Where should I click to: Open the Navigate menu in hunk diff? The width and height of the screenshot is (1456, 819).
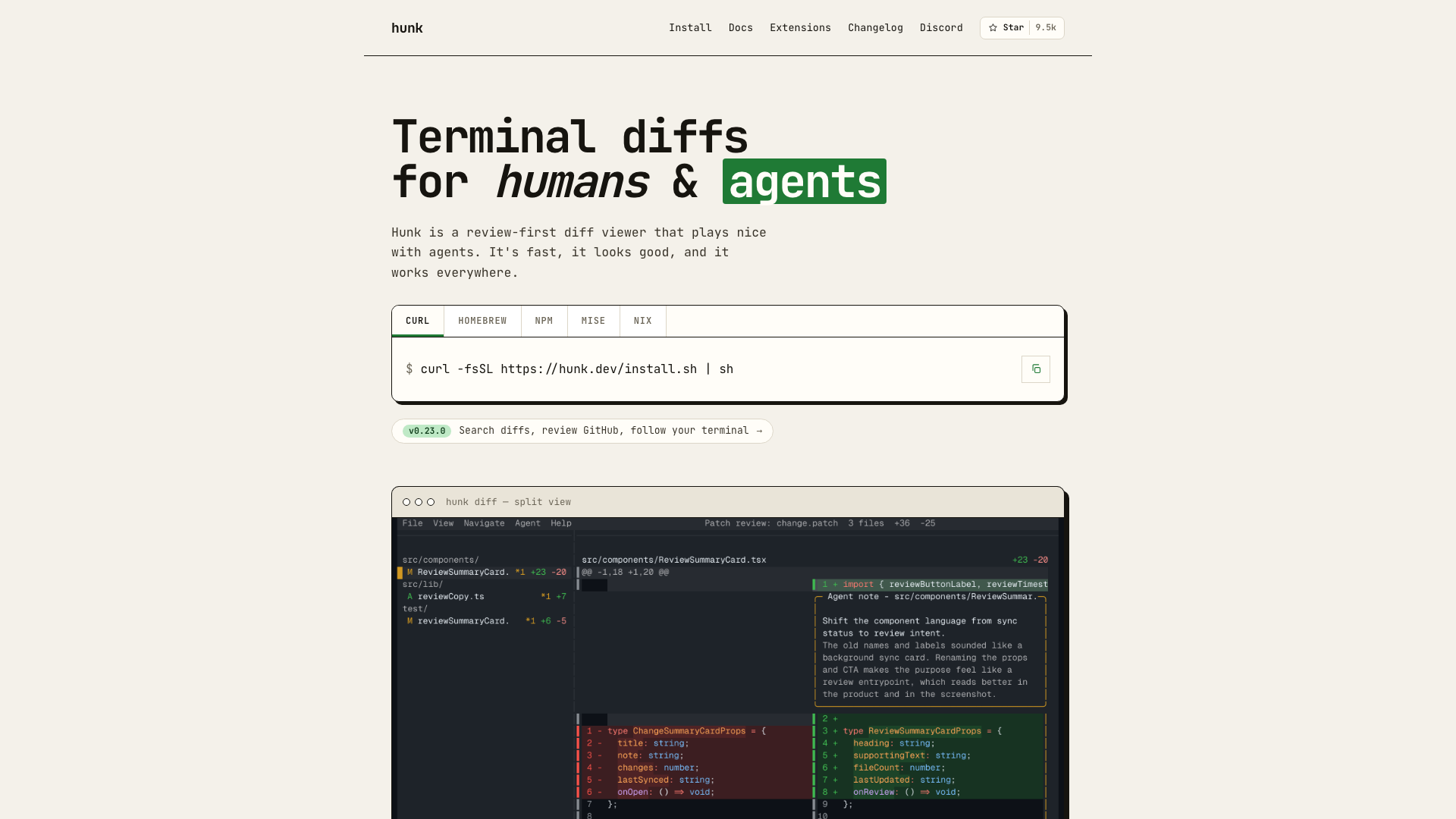coord(484,523)
